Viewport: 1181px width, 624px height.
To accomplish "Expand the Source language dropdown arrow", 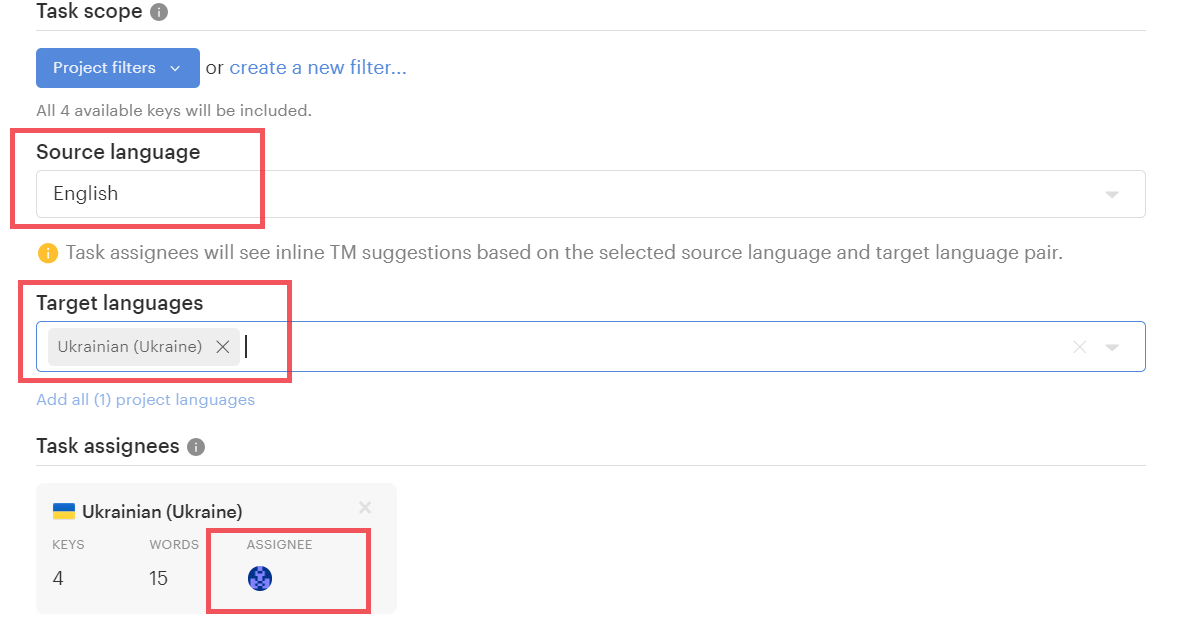I will click(1112, 194).
